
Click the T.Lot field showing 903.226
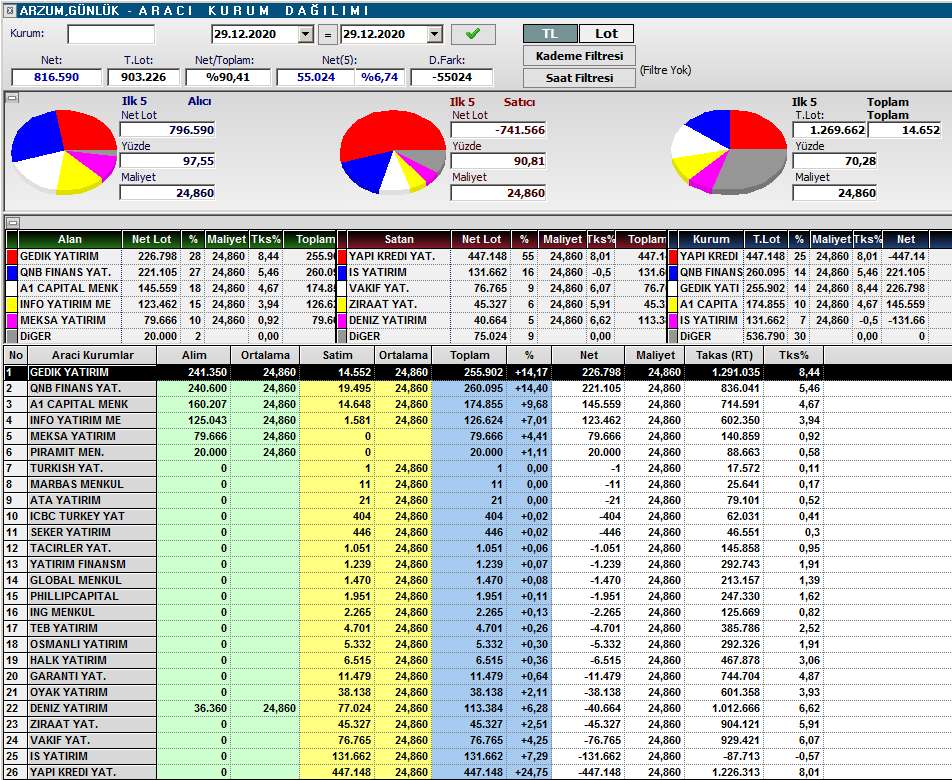(144, 77)
